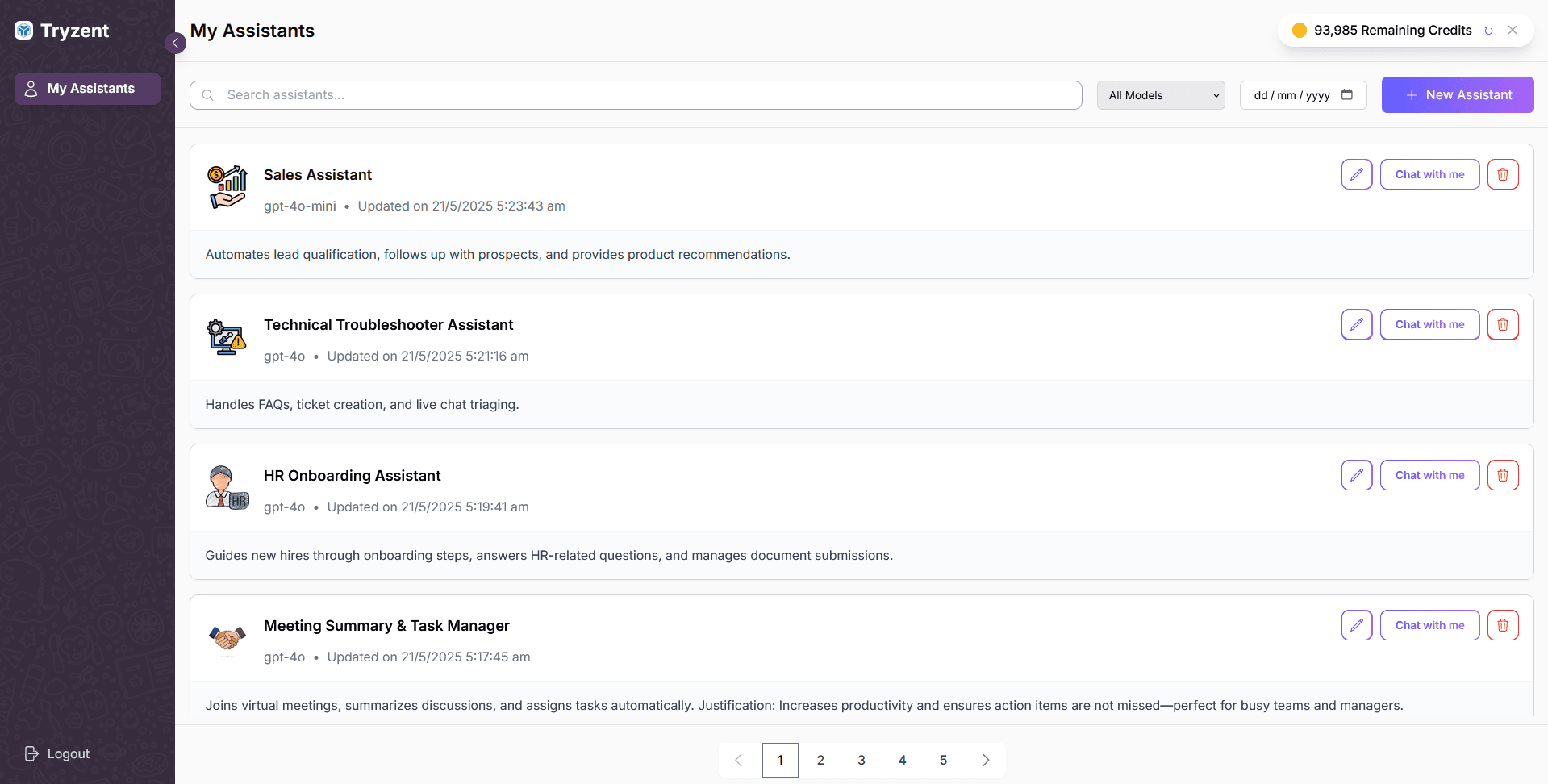Image resolution: width=1548 pixels, height=784 pixels.
Task: Delete the HR Onboarding Assistant
Action: 1502,475
